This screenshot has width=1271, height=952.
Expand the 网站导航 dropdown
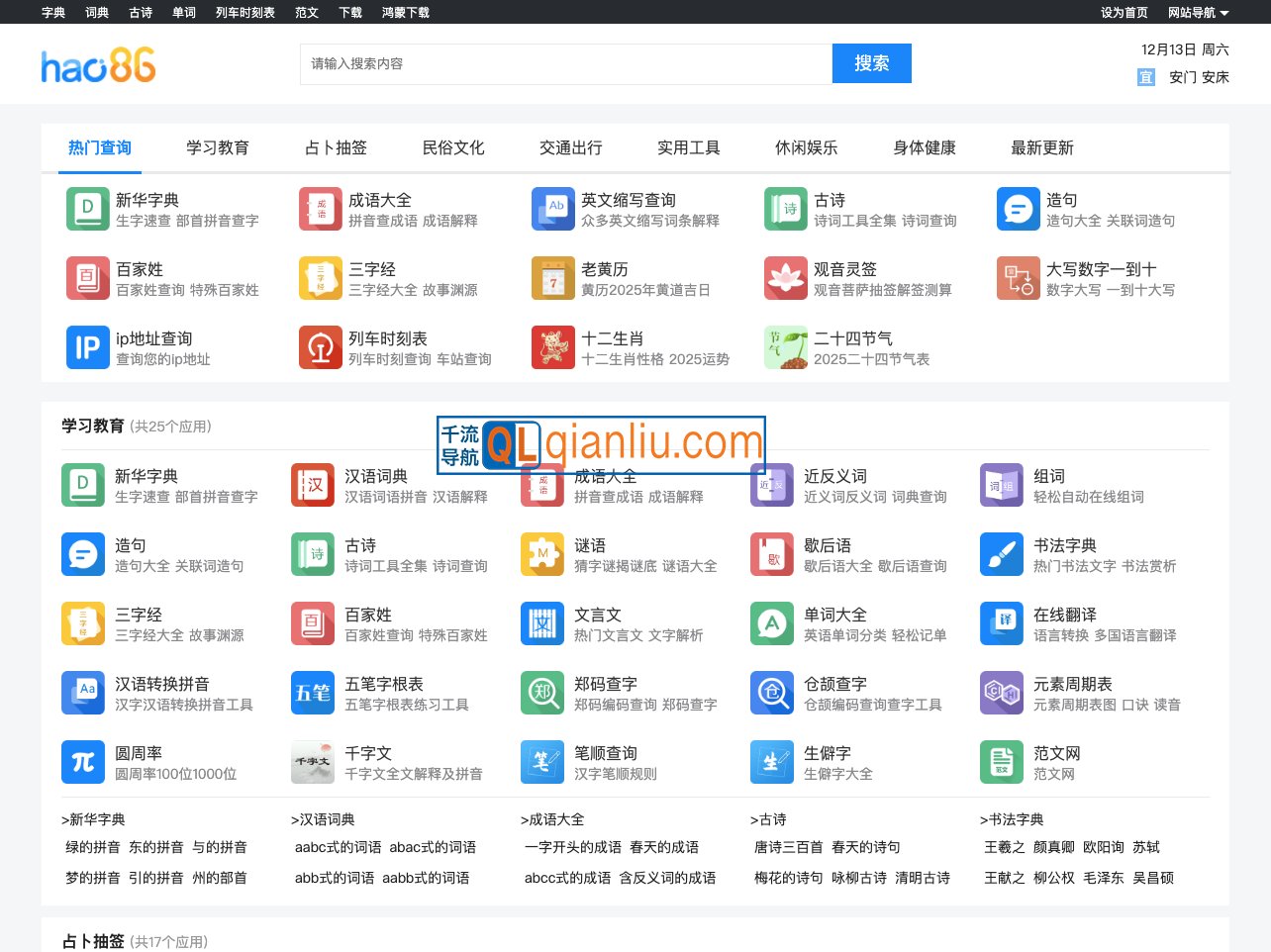[x=1195, y=13]
